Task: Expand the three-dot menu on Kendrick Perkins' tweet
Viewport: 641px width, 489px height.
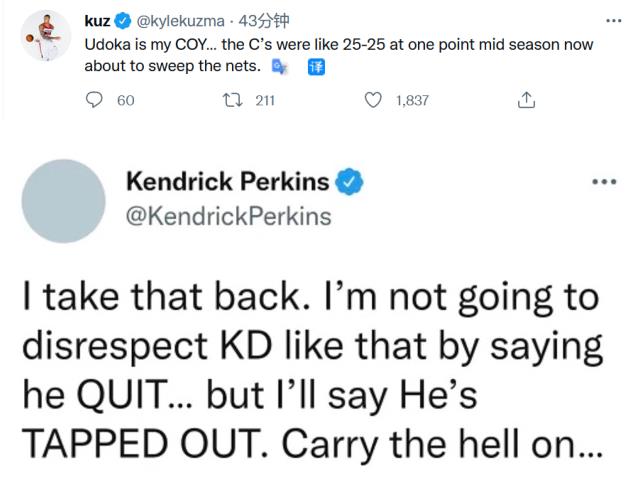Action: click(x=605, y=182)
